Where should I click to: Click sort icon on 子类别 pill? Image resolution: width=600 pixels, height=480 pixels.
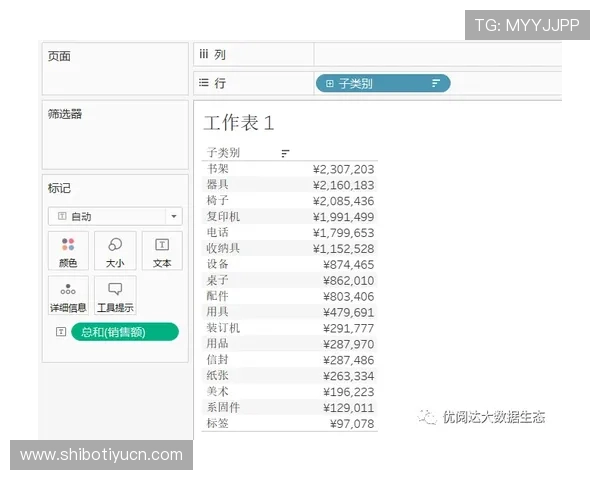tap(436, 83)
